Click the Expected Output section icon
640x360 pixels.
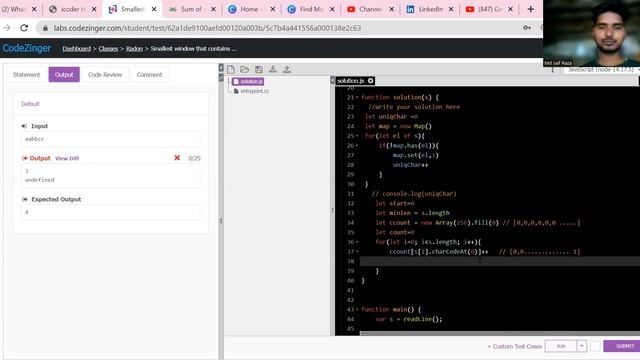click(24, 199)
